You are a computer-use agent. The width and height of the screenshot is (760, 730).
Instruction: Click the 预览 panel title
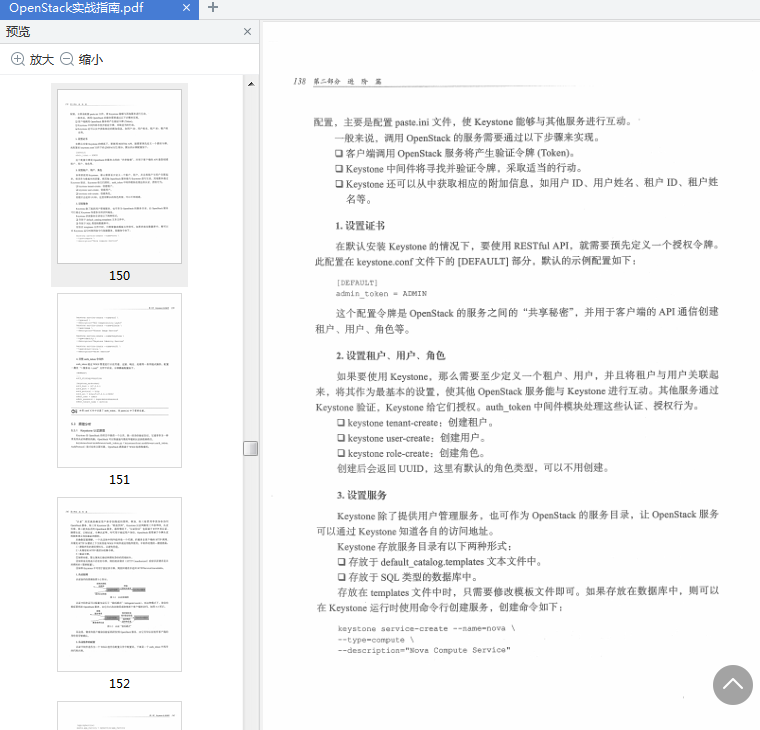tap(18, 32)
